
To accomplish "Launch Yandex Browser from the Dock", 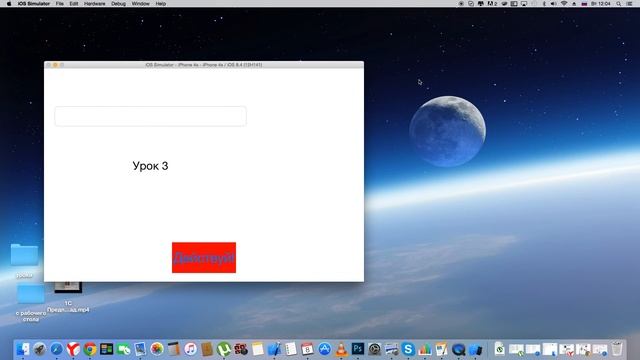I will click(73, 349).
